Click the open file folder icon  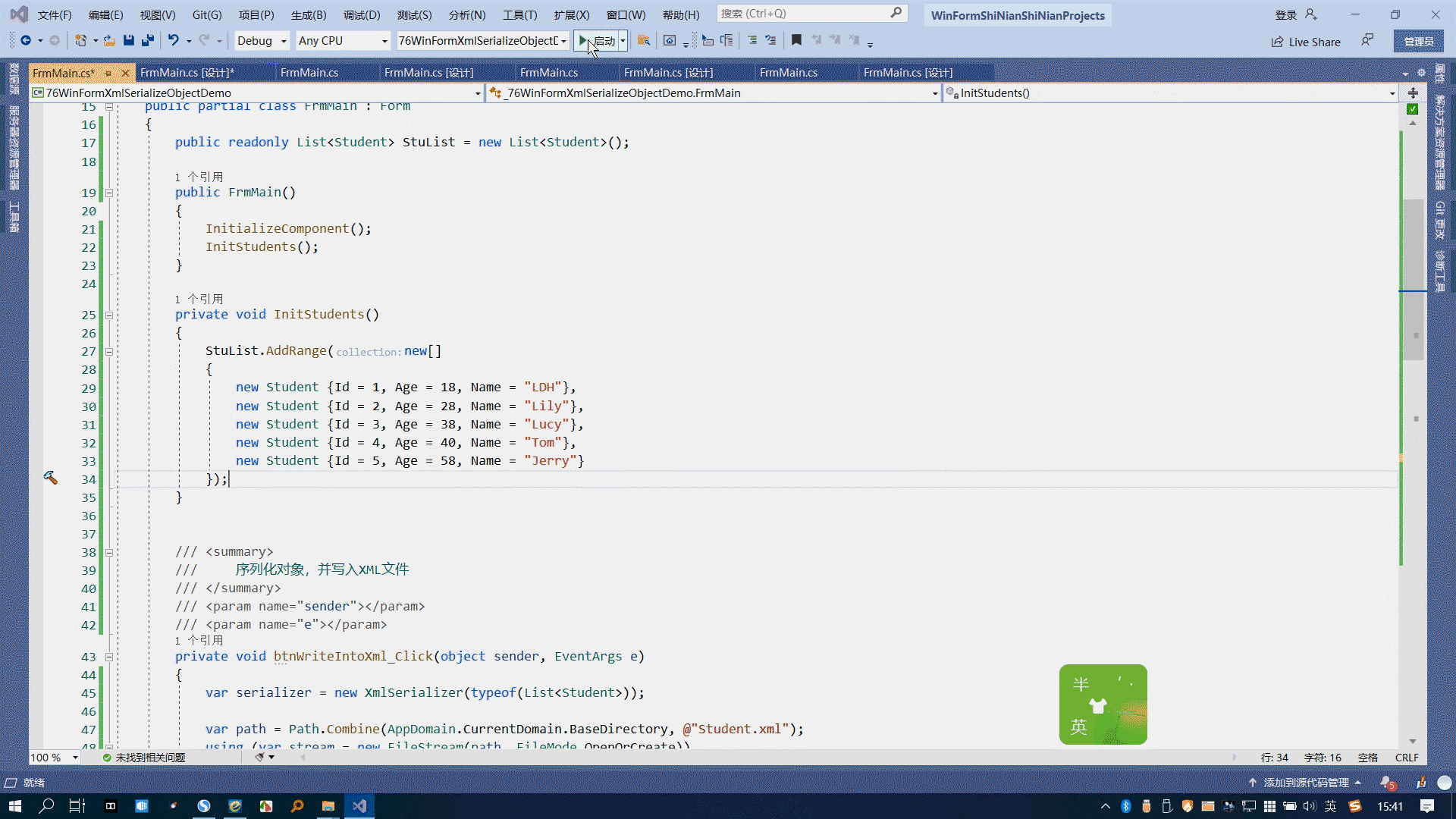(110, 41)
